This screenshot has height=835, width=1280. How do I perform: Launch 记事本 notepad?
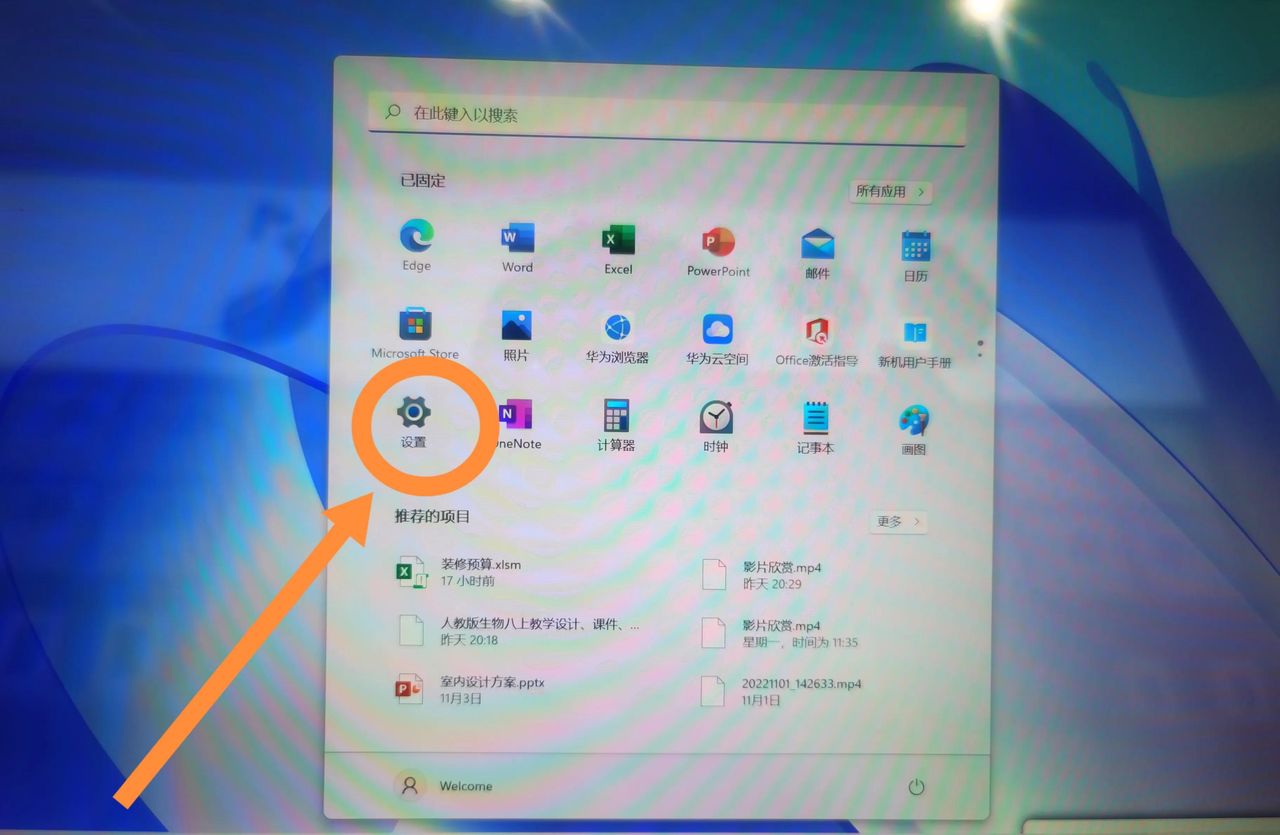point(815,429)
